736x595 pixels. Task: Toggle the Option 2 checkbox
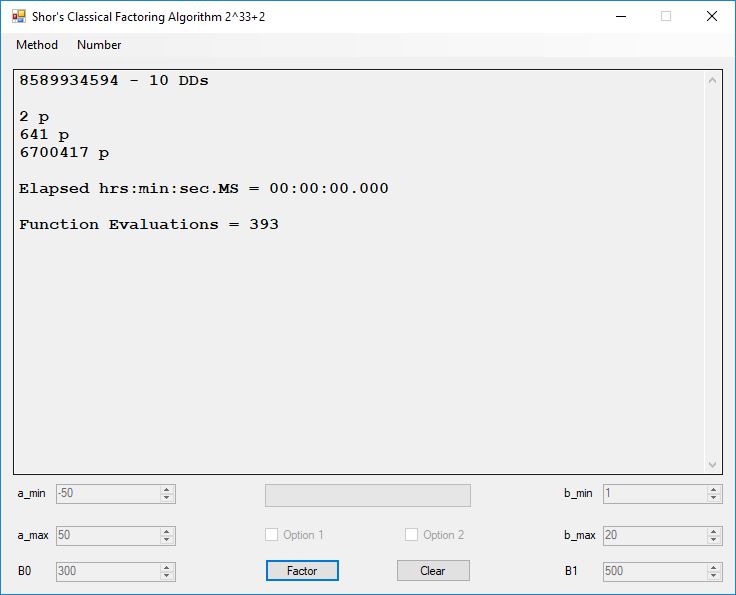coord(411,535)
